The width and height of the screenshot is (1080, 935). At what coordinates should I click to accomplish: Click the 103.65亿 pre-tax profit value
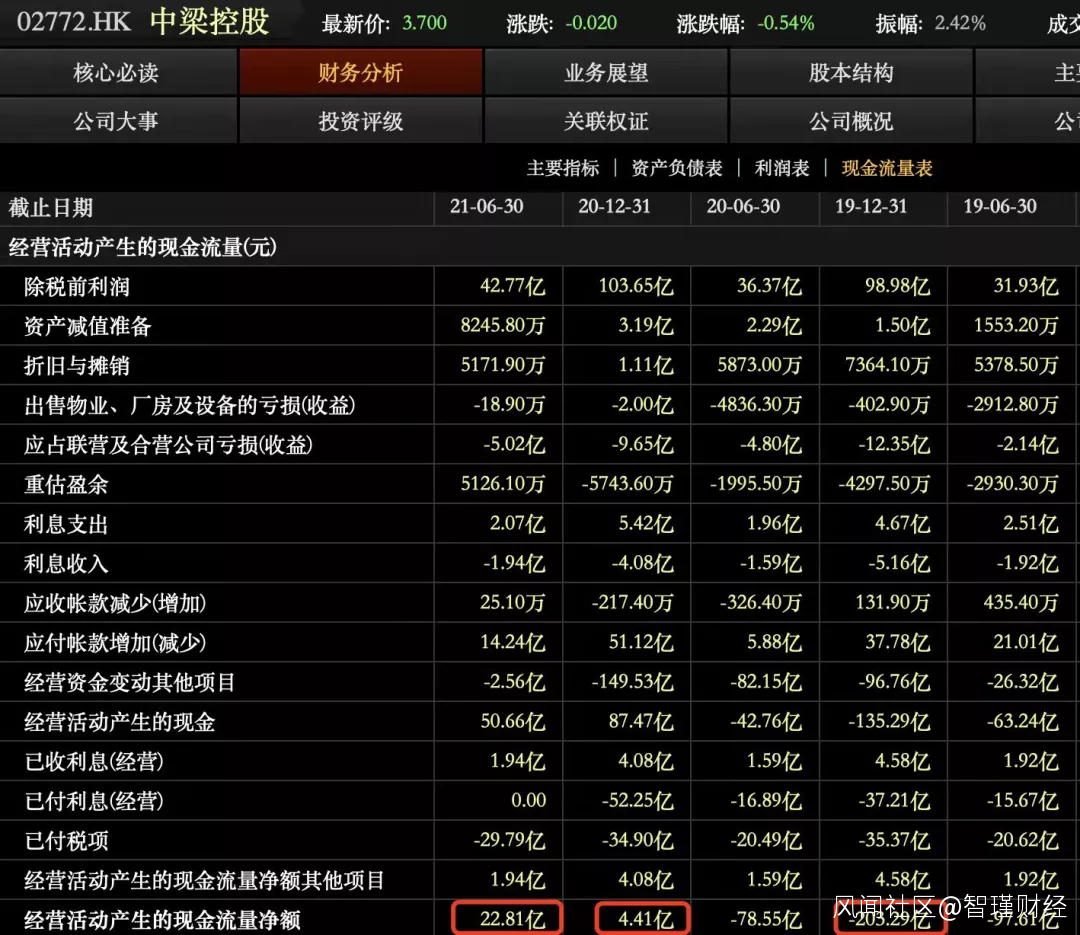point(636,286)
